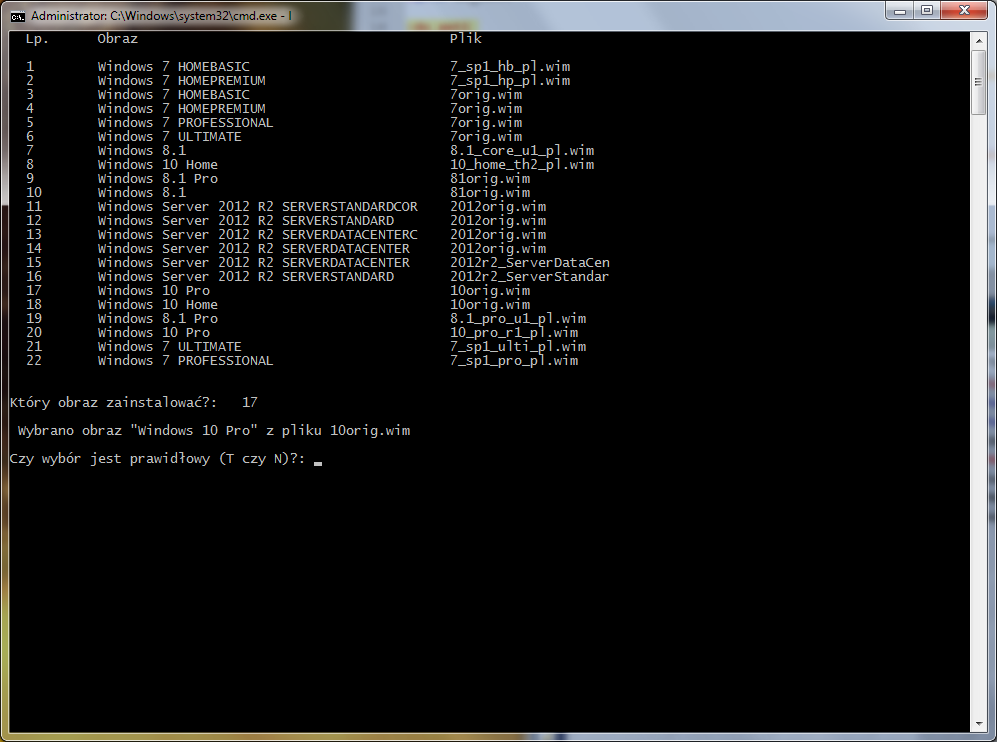
Task: Click the prompt 'Który obraz zainstalować?:'
Action: [113, 402]
